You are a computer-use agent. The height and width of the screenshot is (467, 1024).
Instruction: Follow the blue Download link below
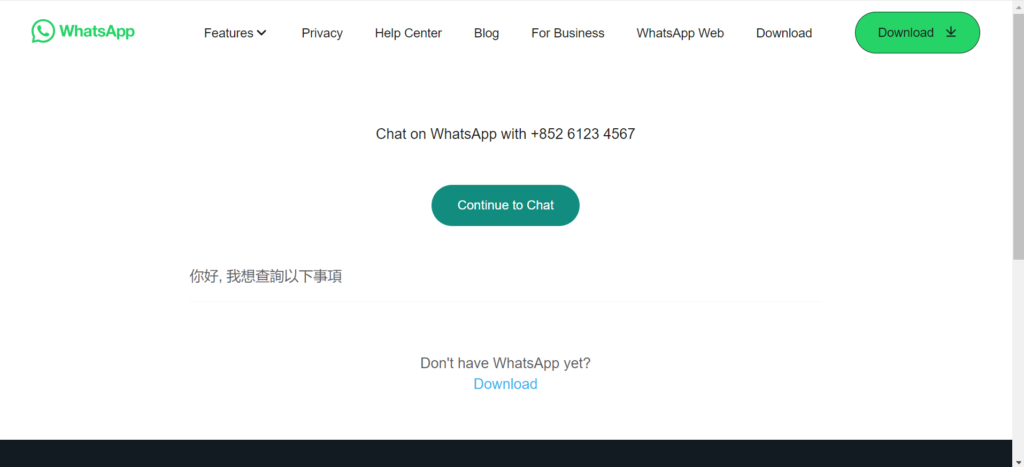pos(505,384)
